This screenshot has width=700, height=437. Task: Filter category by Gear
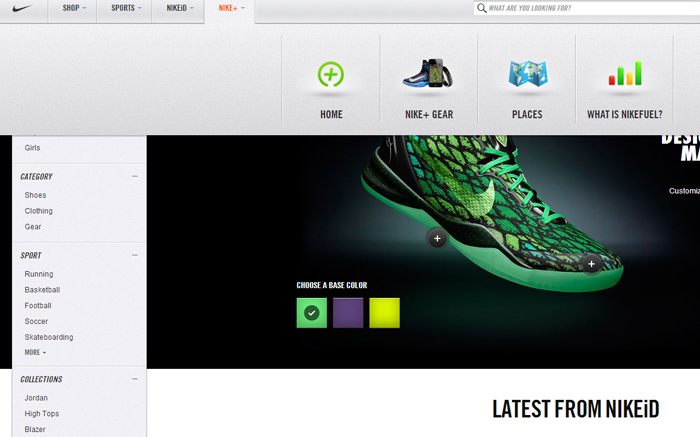[33, 227]
